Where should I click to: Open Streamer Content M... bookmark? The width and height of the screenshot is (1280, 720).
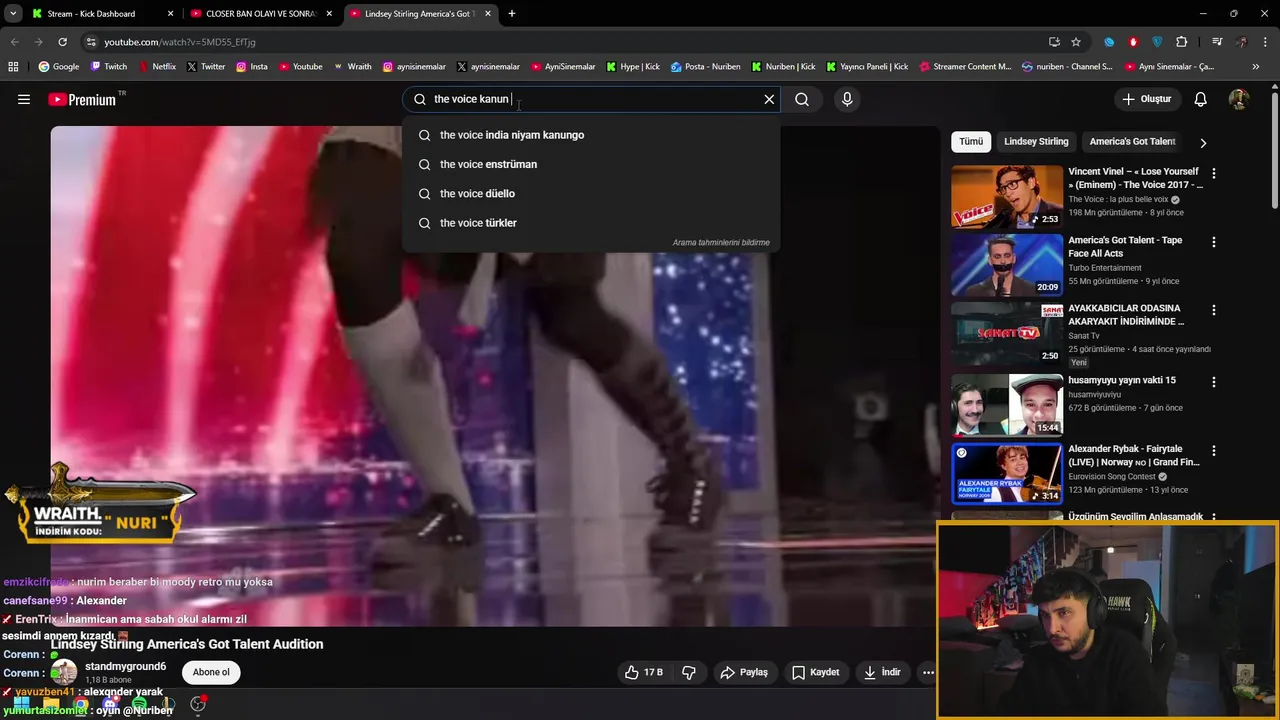point(965,67)
